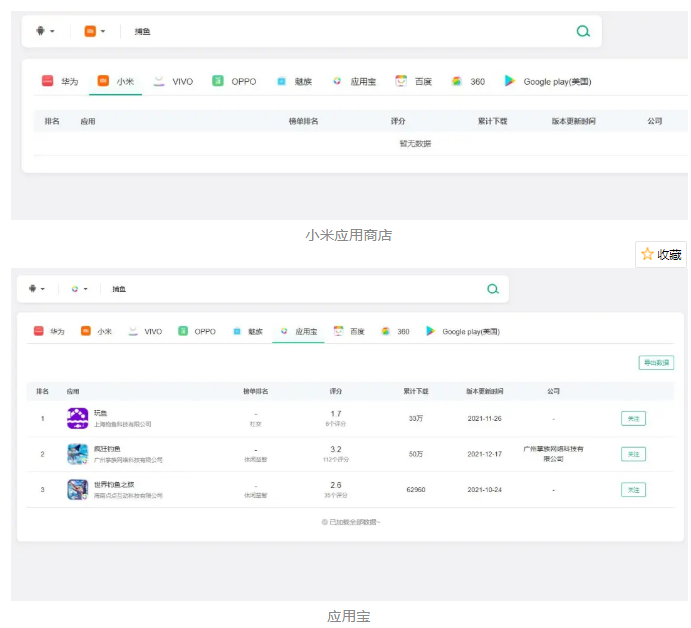Click the 3.2 rating value
691x628 pixels.
click(x=336, y=449)
